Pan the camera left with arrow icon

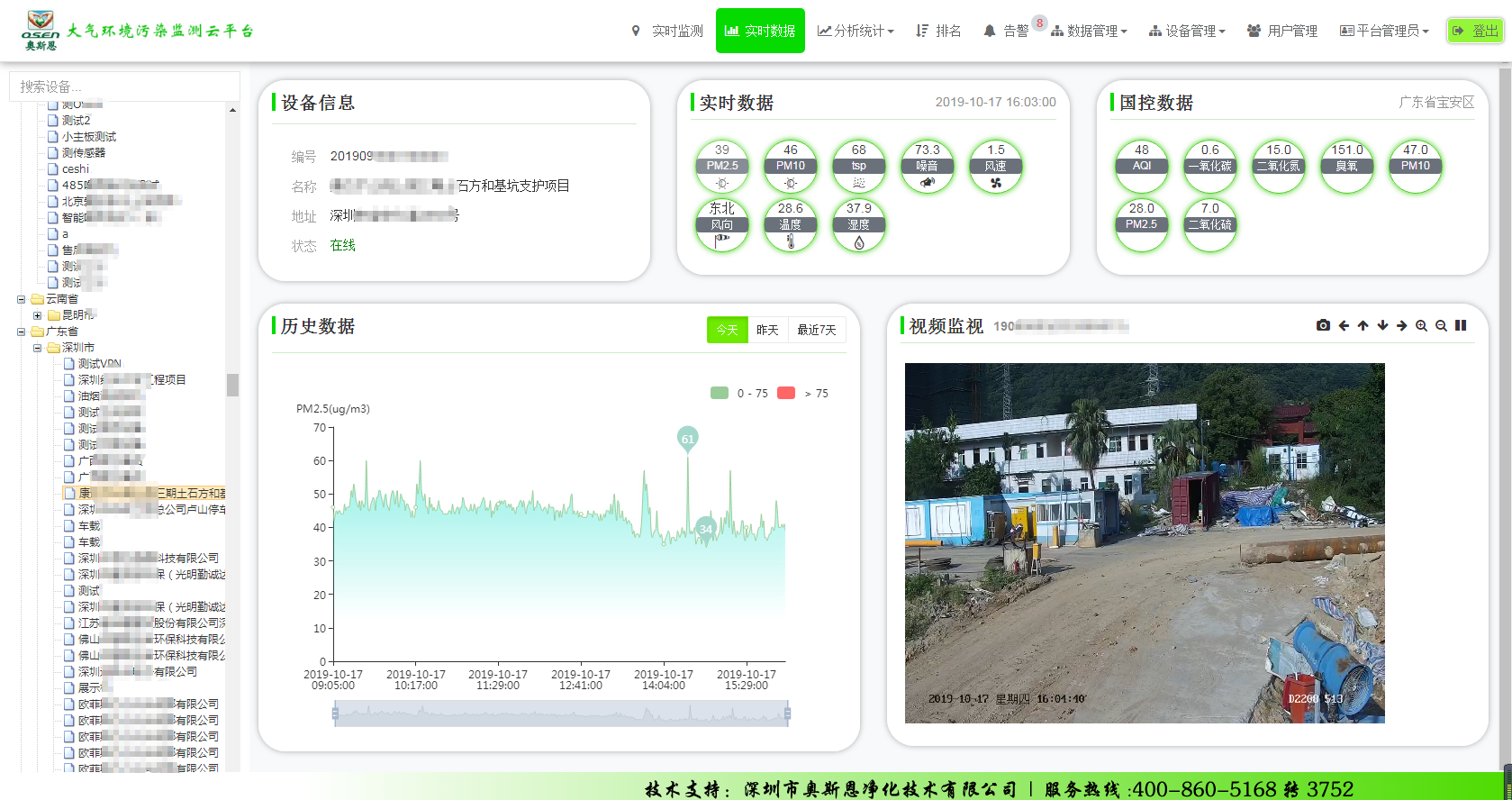point(1344,325)
